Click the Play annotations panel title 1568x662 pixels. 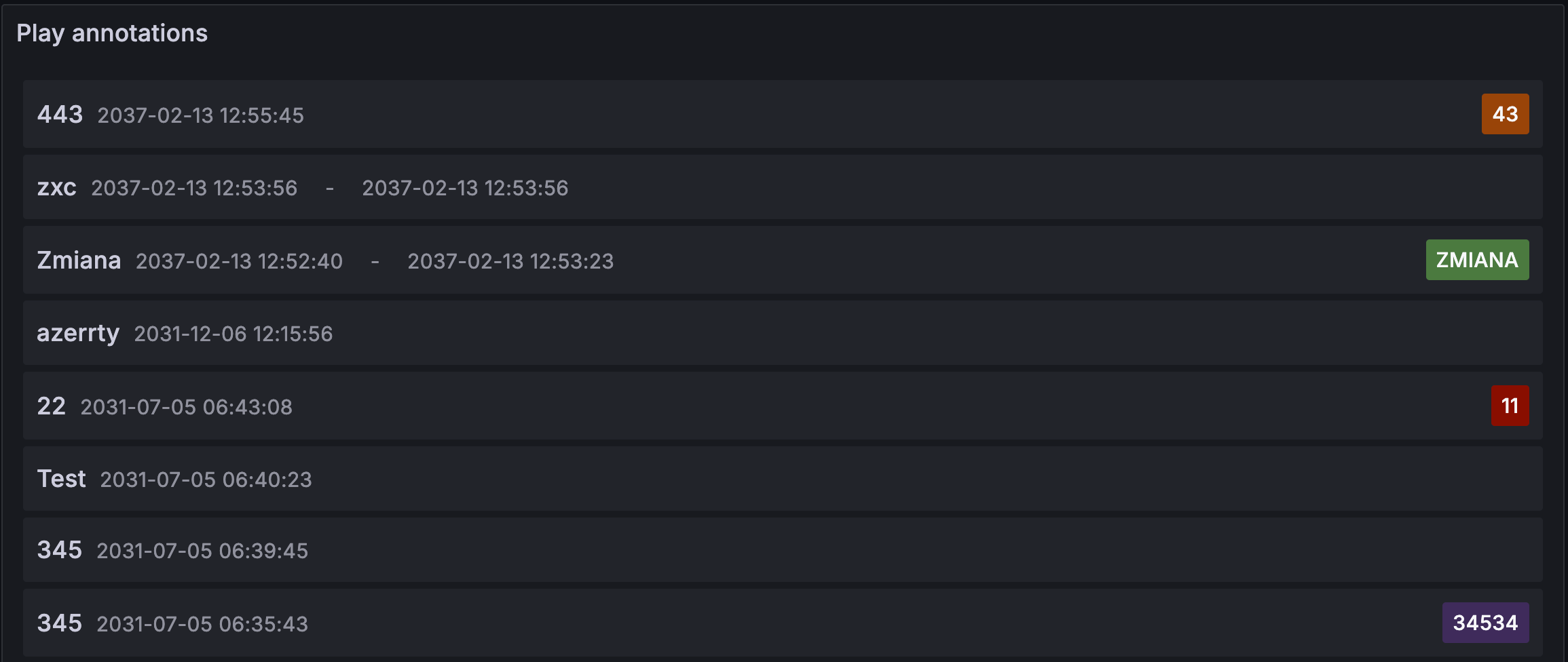pyautogui.click(x=113, y=33)
